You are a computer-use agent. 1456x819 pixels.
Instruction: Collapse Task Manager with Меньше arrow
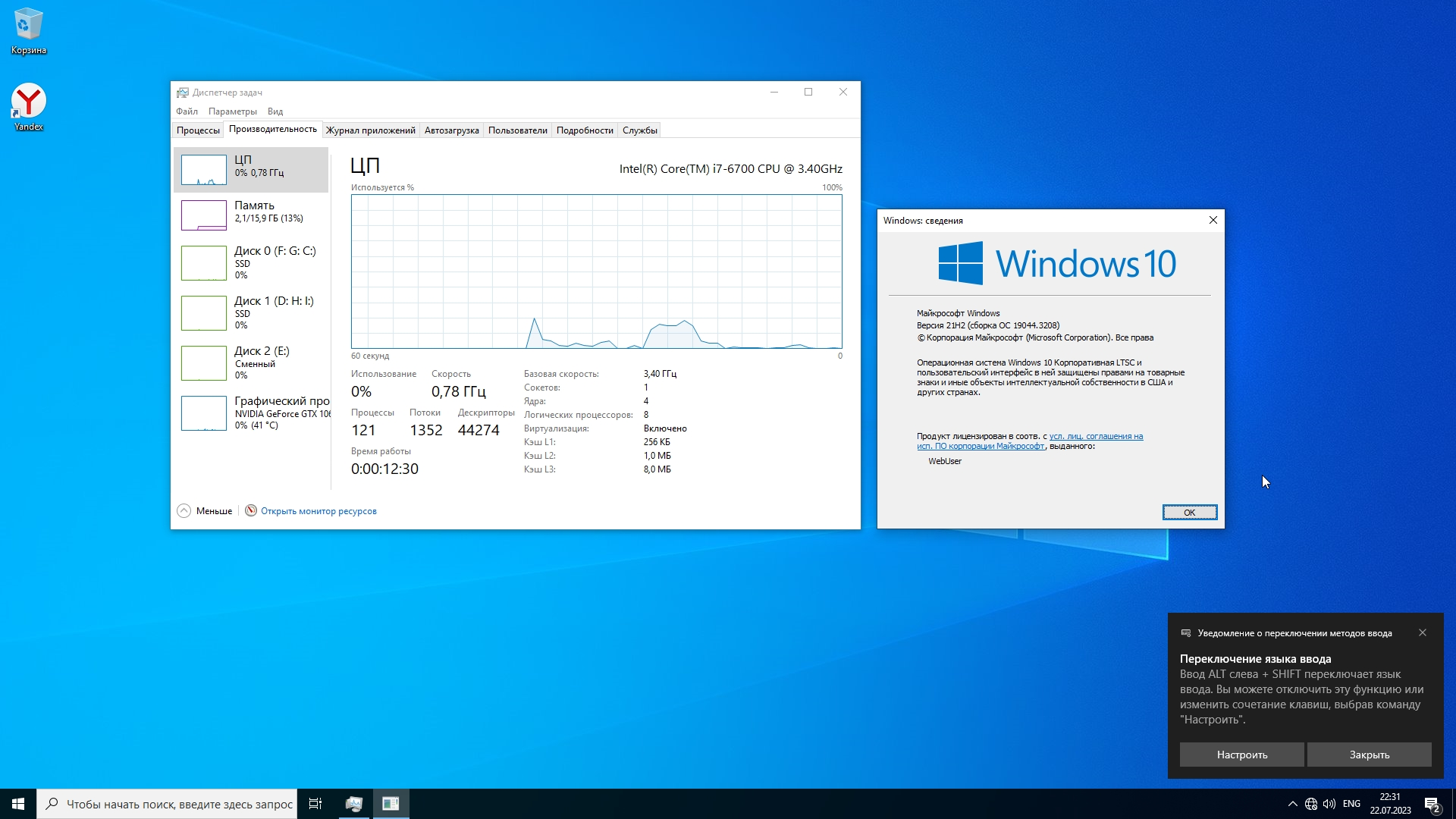pyautogui.click(x=184, y=511)
